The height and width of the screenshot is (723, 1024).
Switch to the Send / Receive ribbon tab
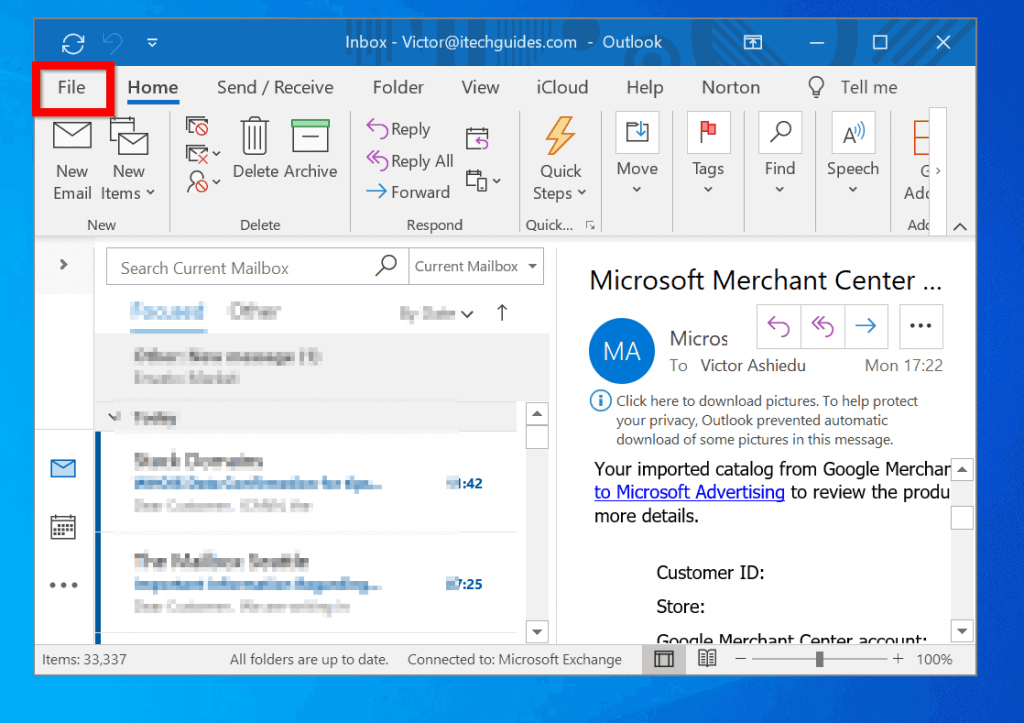coord(274,87)
